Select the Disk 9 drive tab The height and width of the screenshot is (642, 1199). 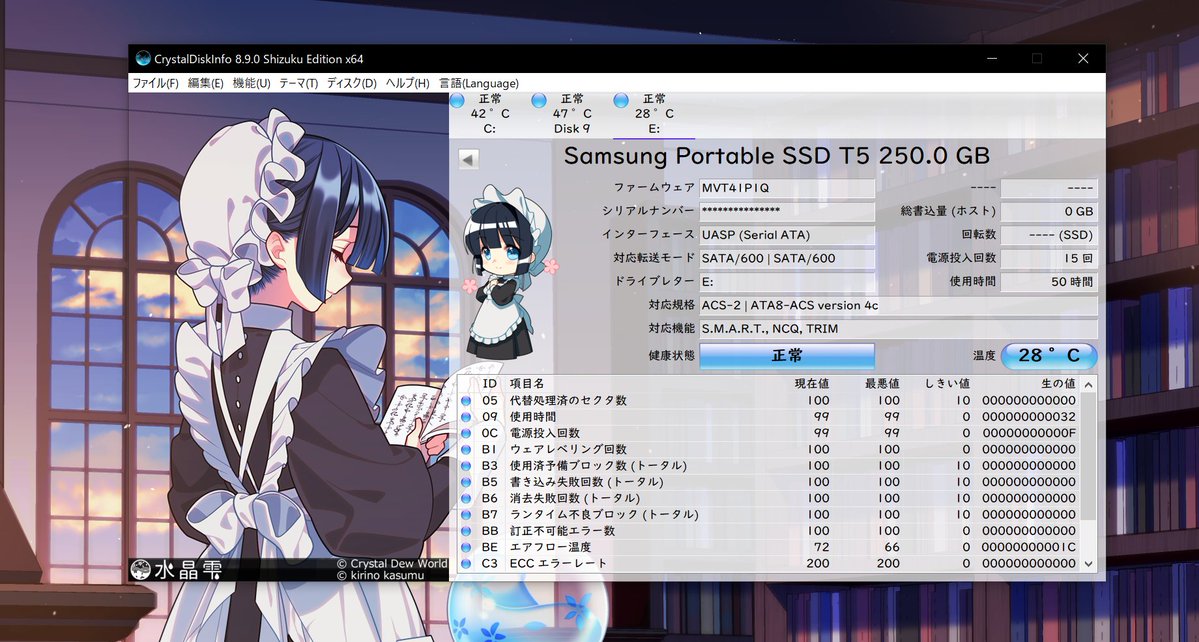pyautogui.click(x=571, y=114)
